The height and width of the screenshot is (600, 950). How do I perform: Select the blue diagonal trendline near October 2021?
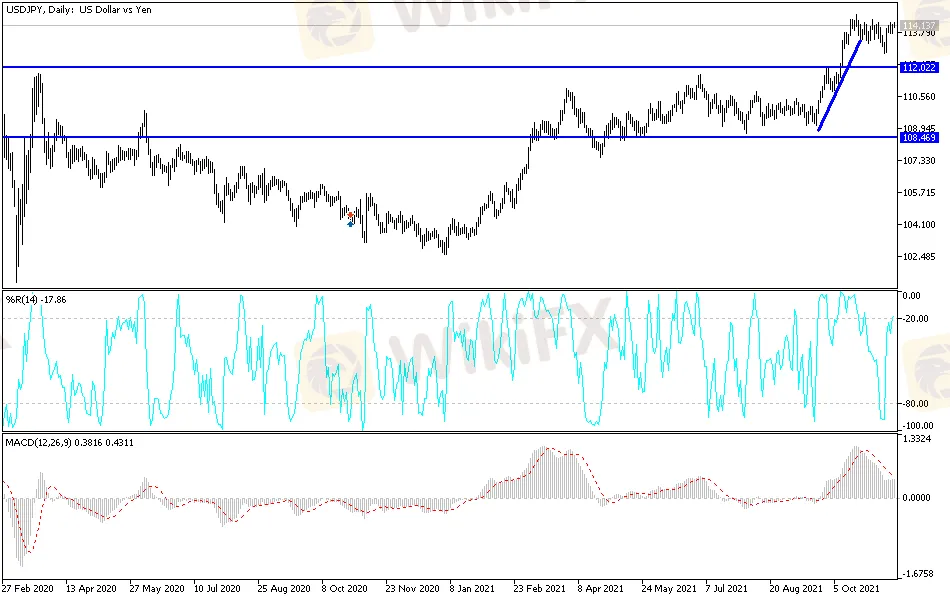click(840, 85)
